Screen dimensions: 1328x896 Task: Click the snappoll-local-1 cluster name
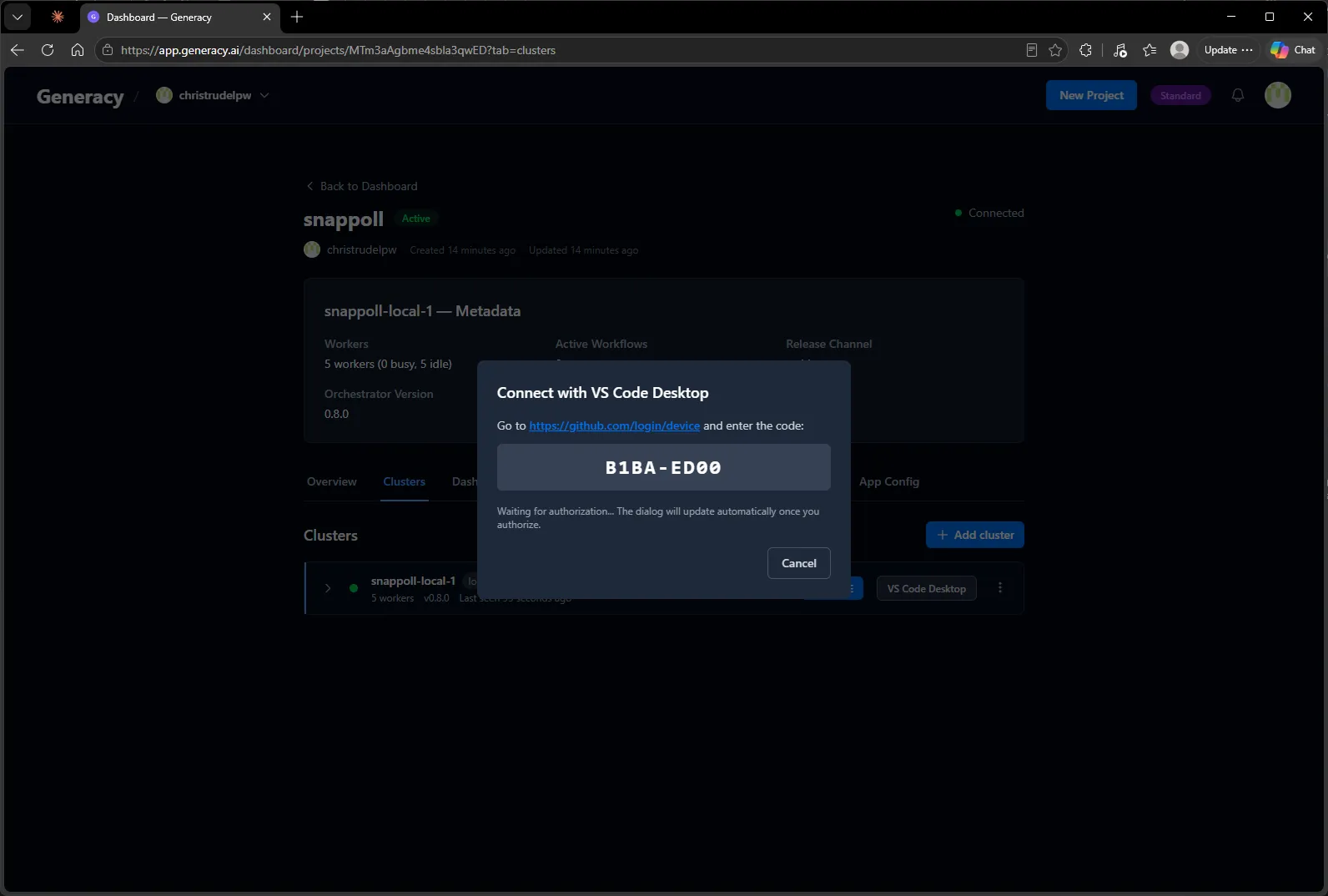[413, 581]
